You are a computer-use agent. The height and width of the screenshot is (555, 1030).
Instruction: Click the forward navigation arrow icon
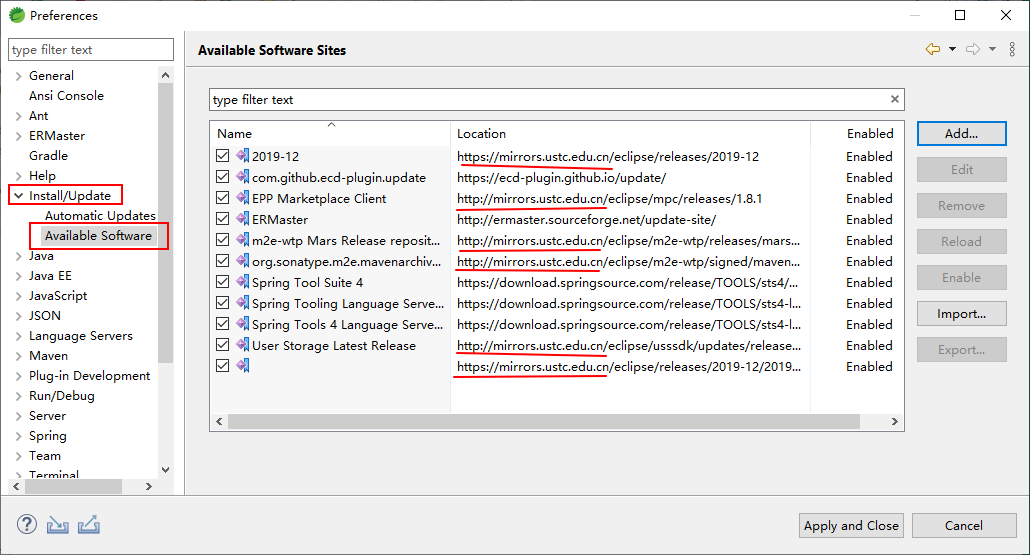click(x=974, y=49)
